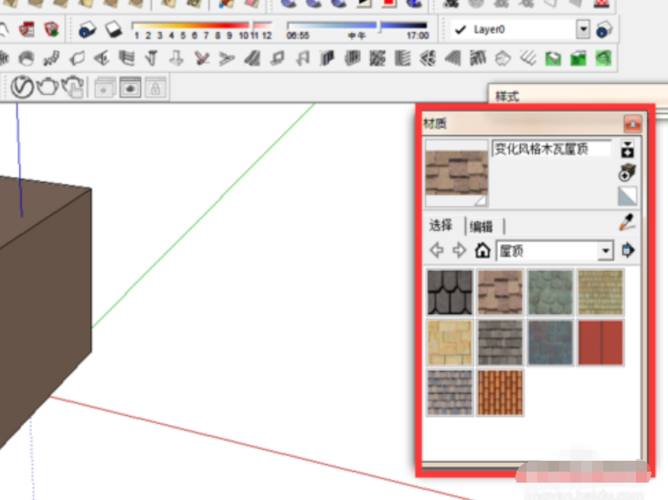The height and width of the screenshot is (500, 668).
Task: Show secondary selection pane in Materials
Action: click(x=627, y=149)
